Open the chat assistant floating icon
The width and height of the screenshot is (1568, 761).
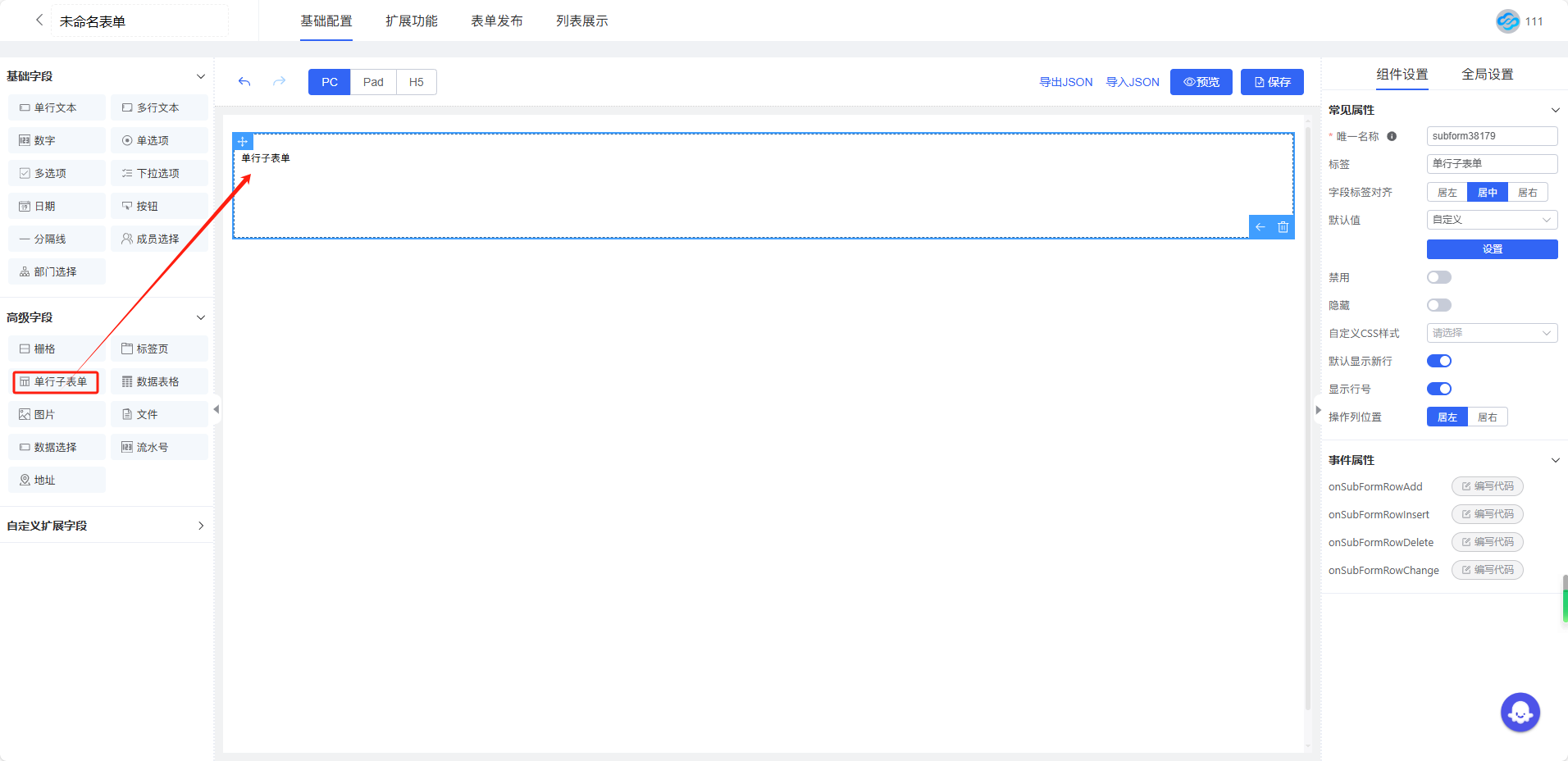pos(1520,713)
